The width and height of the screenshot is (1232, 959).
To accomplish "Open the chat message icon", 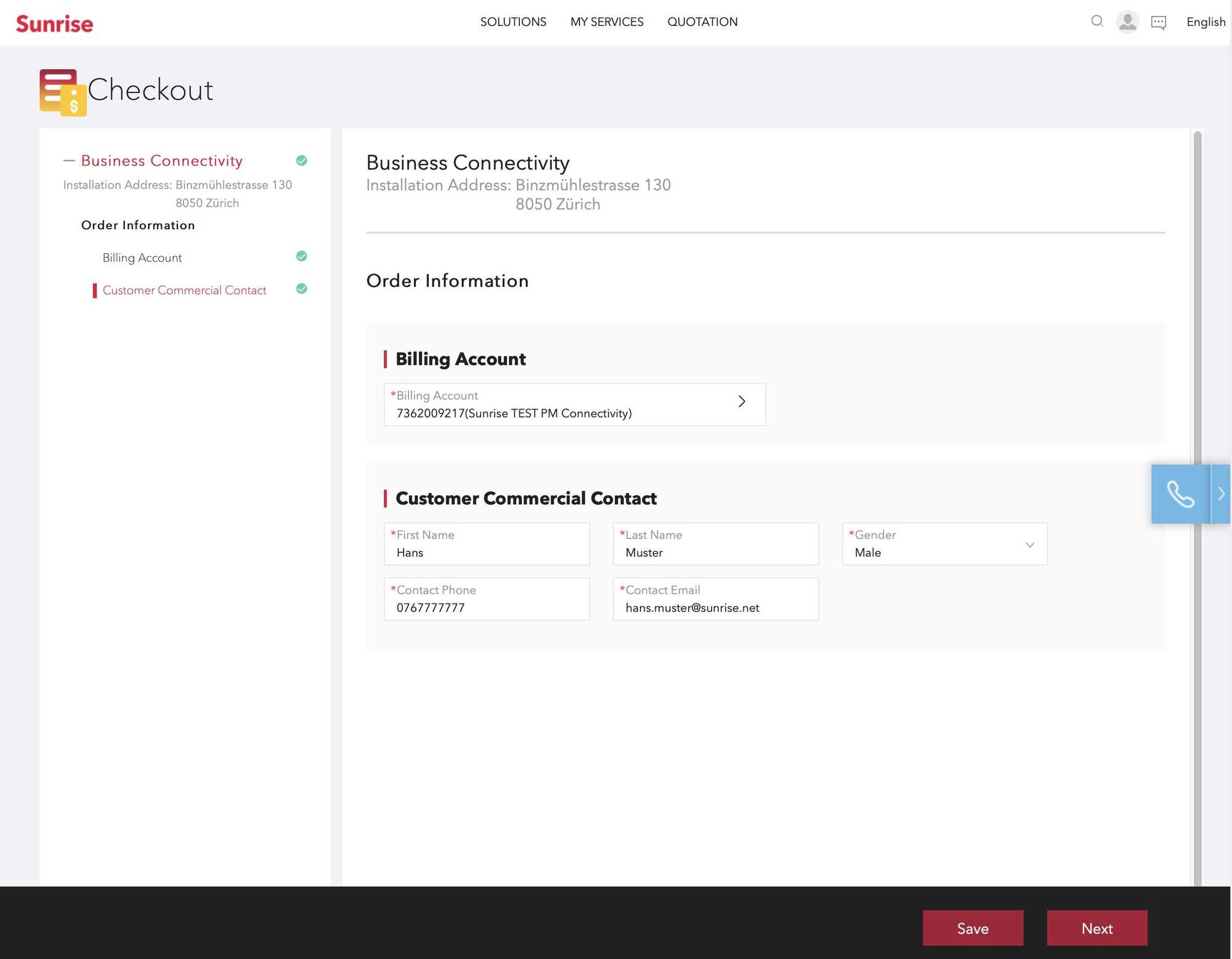I will pyautogui.click(x=1158, y=23).
